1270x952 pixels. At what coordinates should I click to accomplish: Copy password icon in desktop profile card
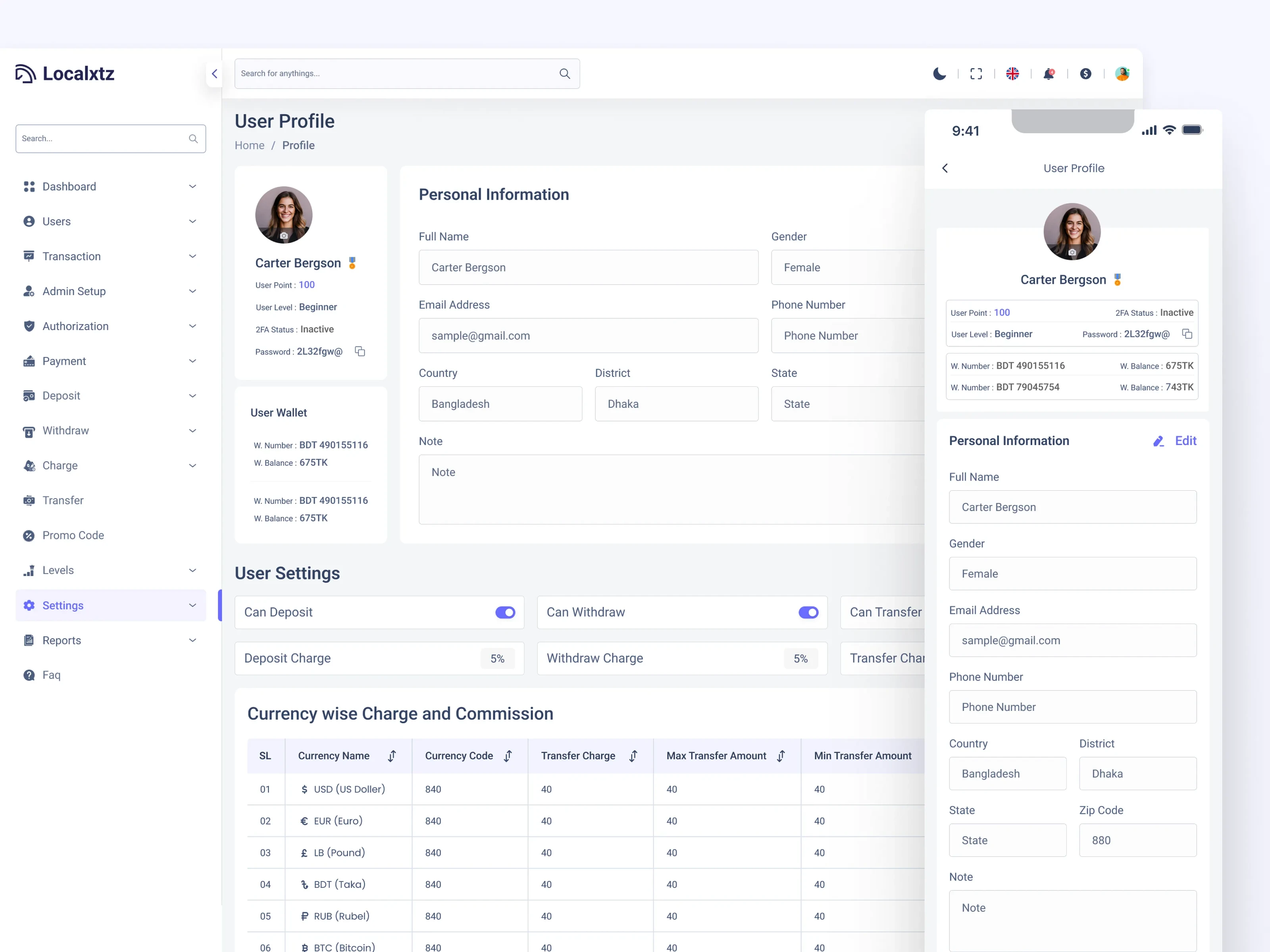(360, 351)
